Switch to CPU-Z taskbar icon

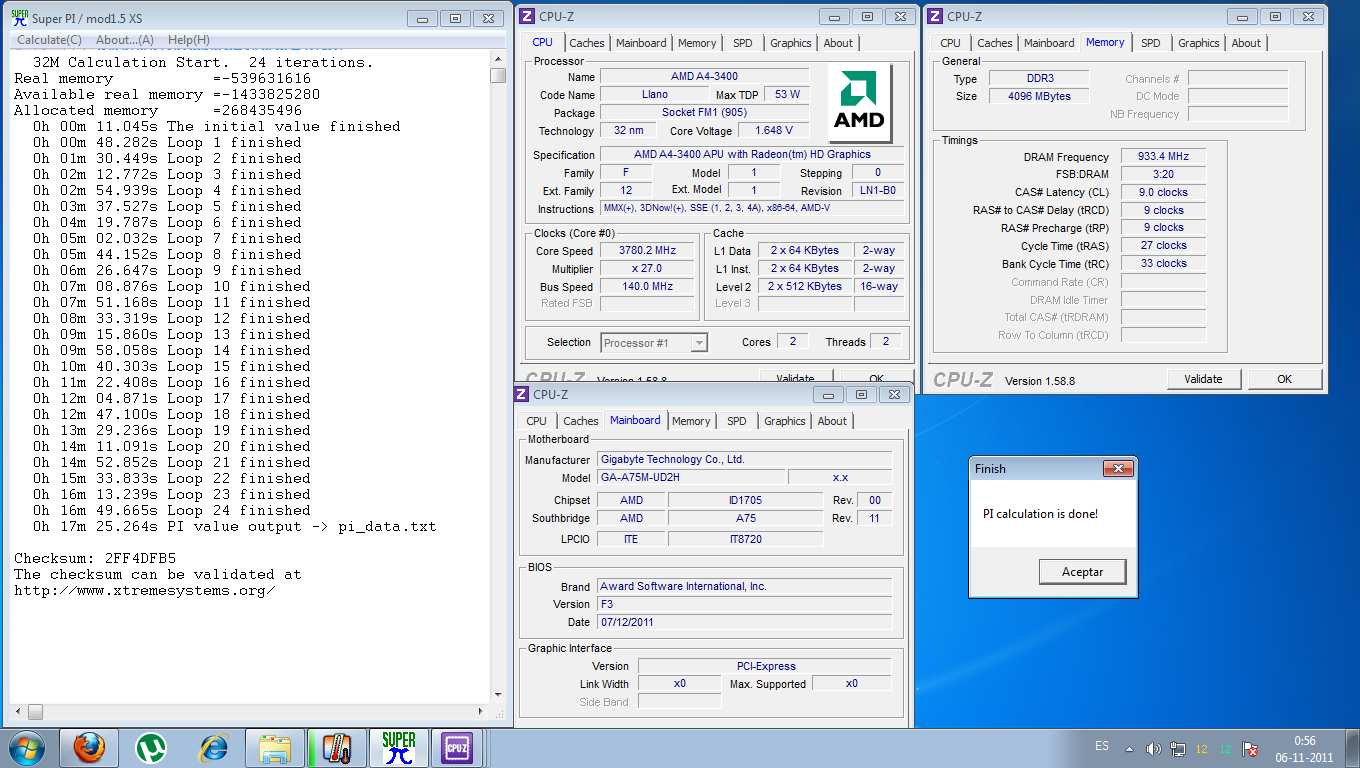[x=457, y=748]
